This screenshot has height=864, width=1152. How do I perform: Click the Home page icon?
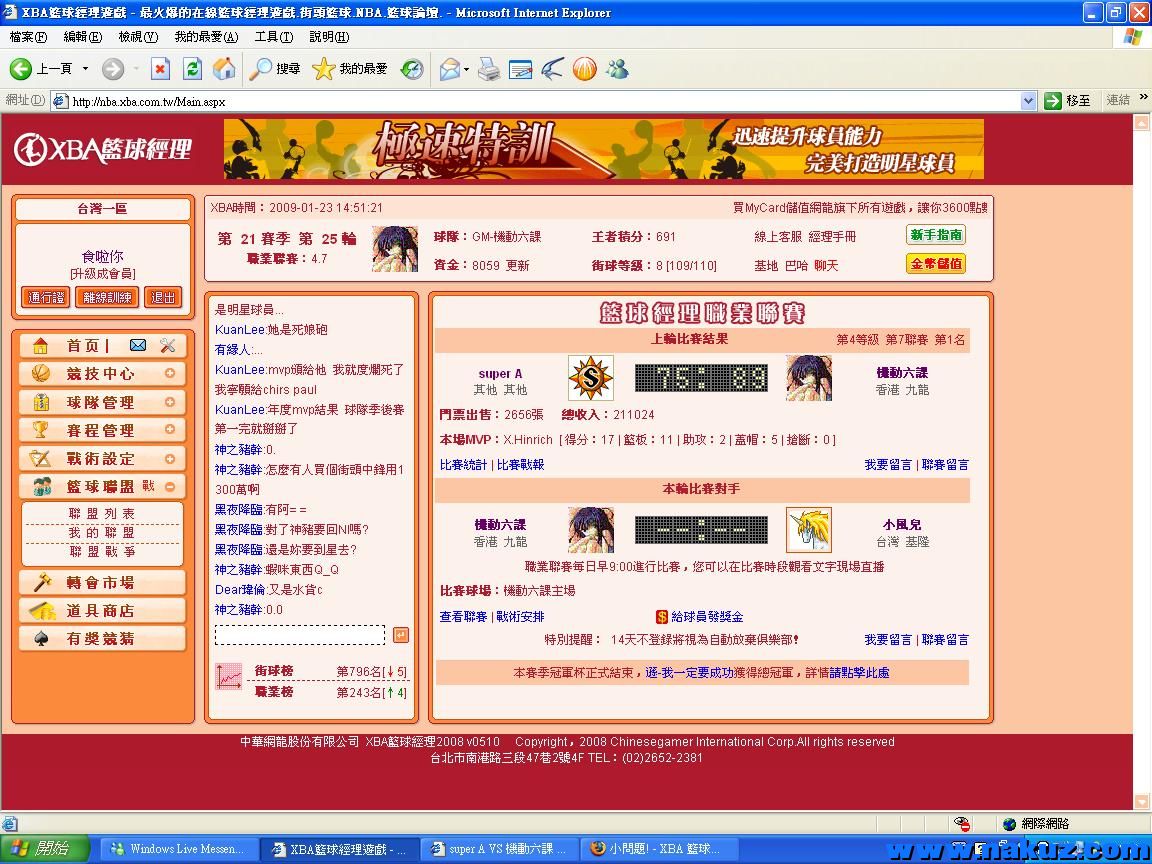click(224, 69)
